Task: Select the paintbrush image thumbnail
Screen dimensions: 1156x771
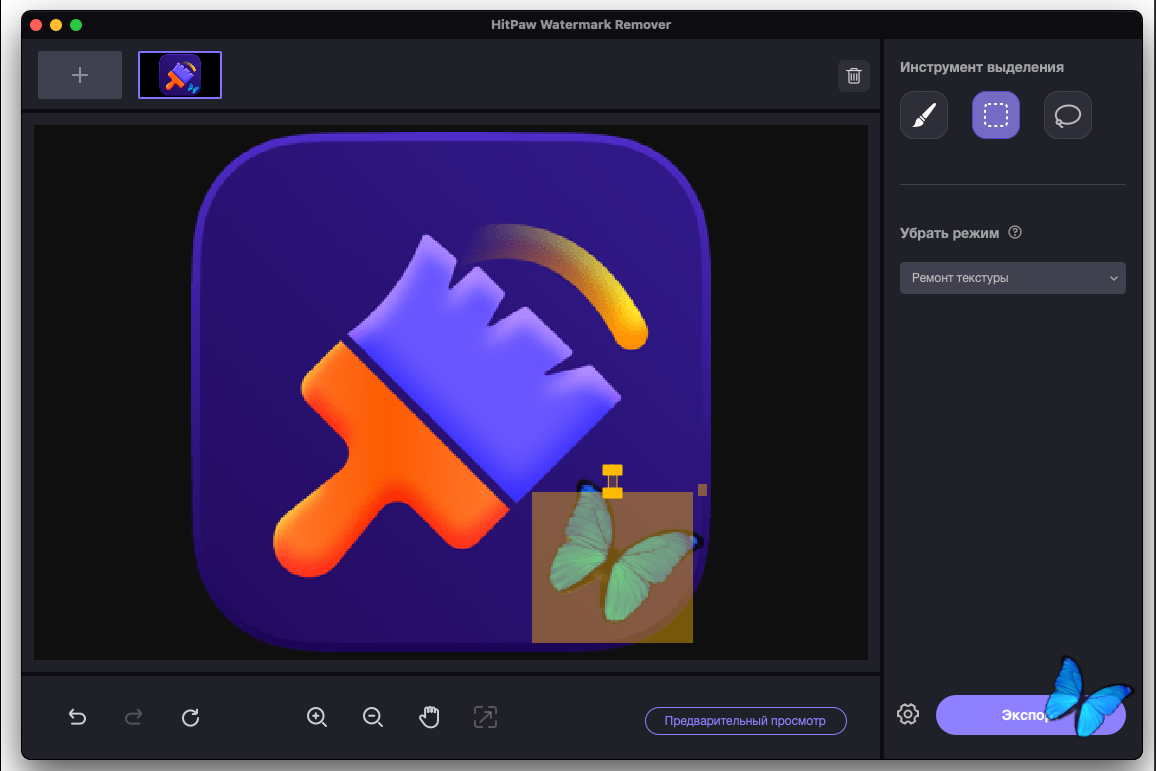Action: point(180,75)
